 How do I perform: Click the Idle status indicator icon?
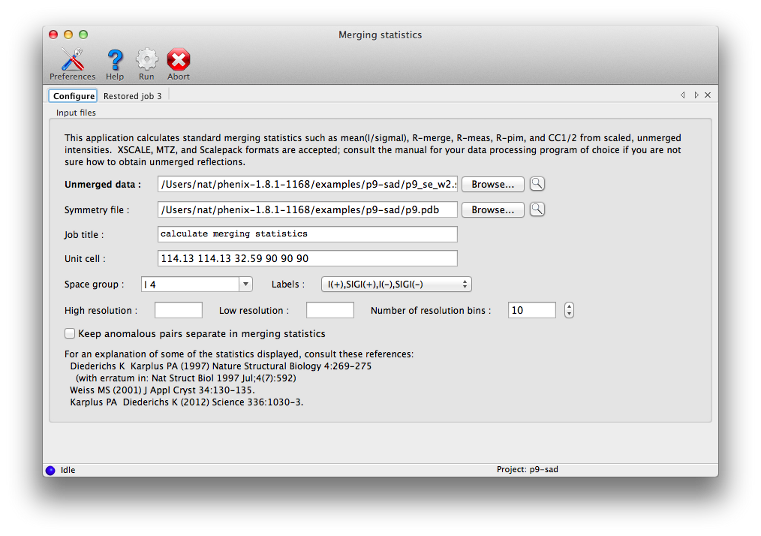click(51, 469)
